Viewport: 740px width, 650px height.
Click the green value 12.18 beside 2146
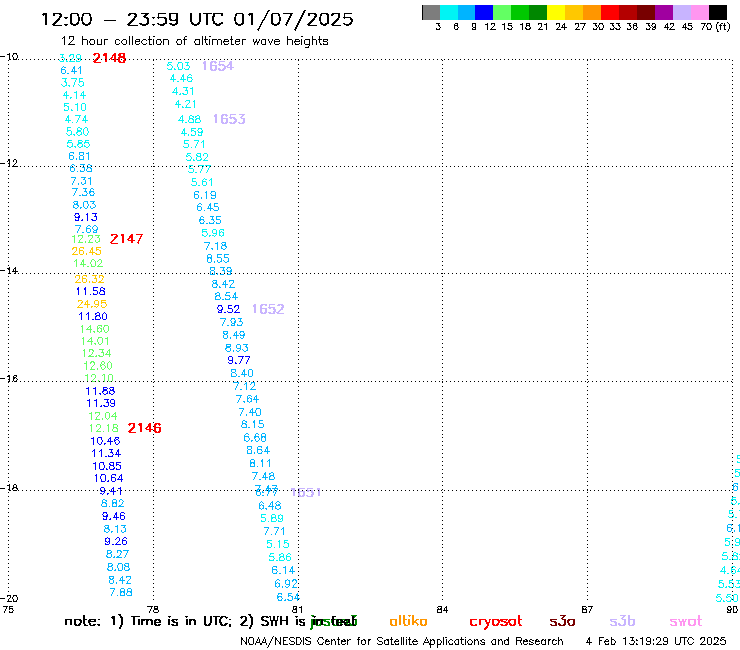point(104,428)
